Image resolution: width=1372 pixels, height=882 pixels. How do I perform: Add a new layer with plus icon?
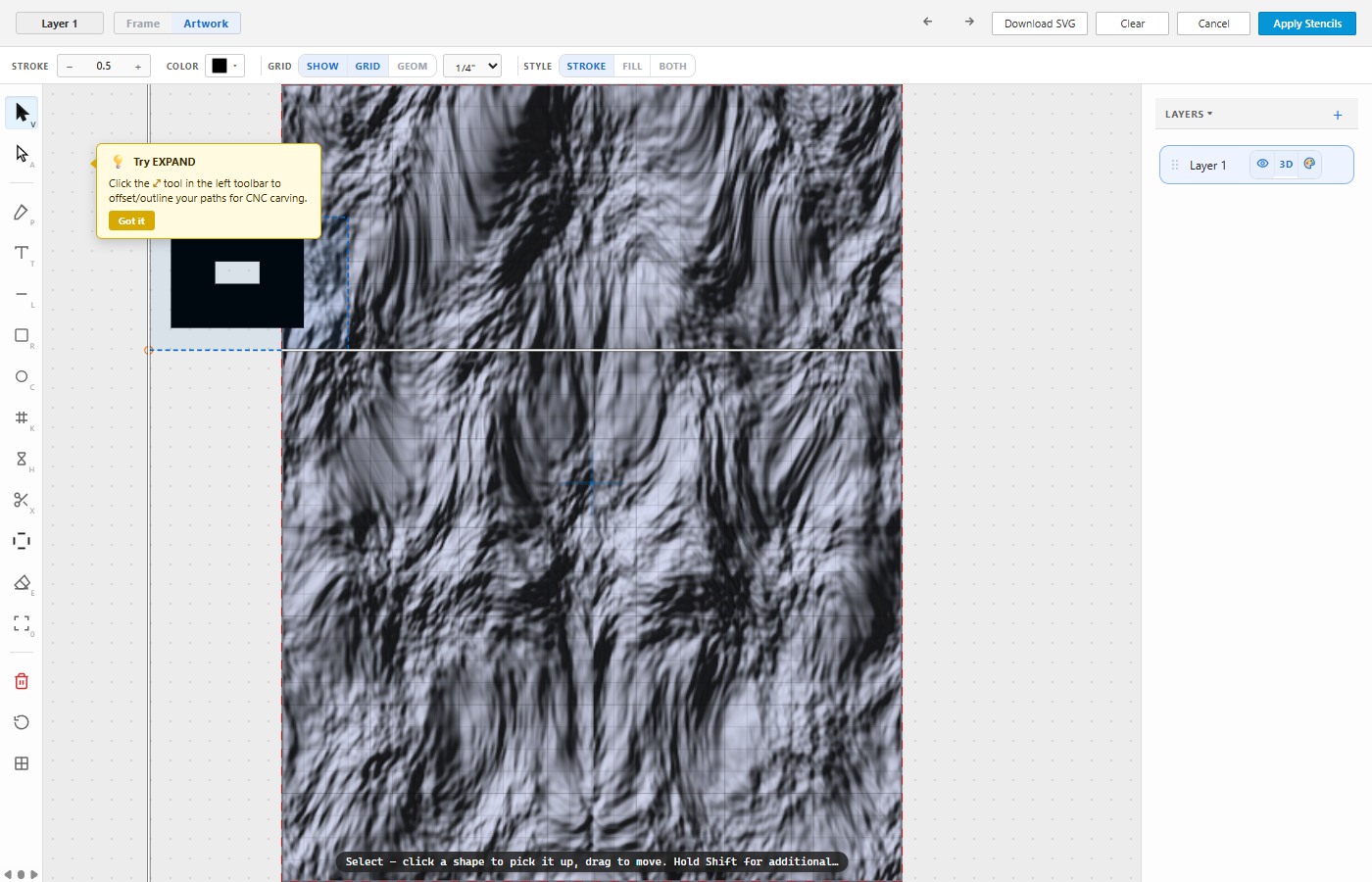tap(1338, 115)
